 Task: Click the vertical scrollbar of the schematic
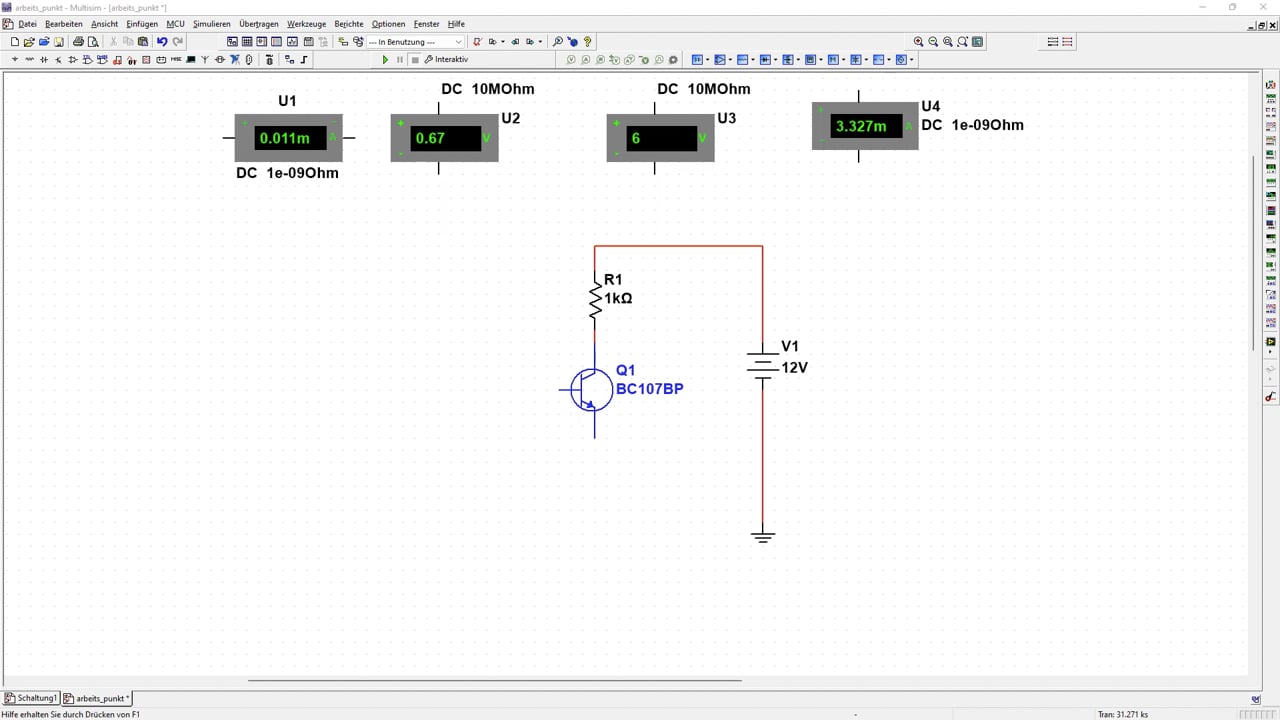(x=1254, y=252)
